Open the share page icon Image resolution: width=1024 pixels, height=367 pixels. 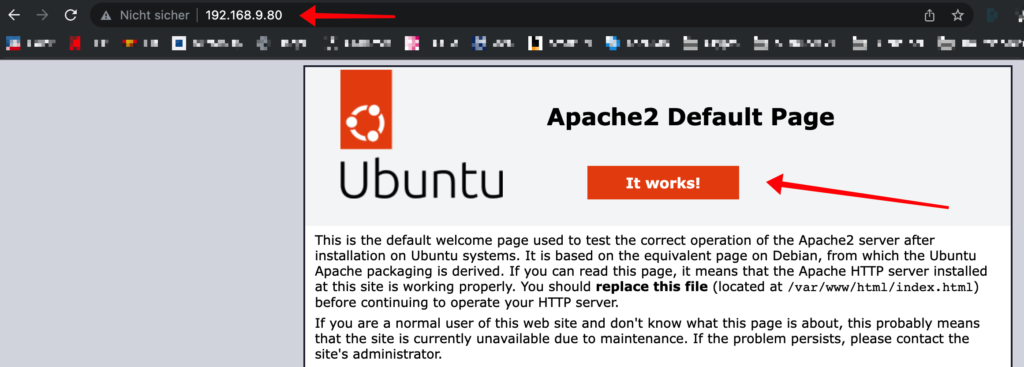929,15
